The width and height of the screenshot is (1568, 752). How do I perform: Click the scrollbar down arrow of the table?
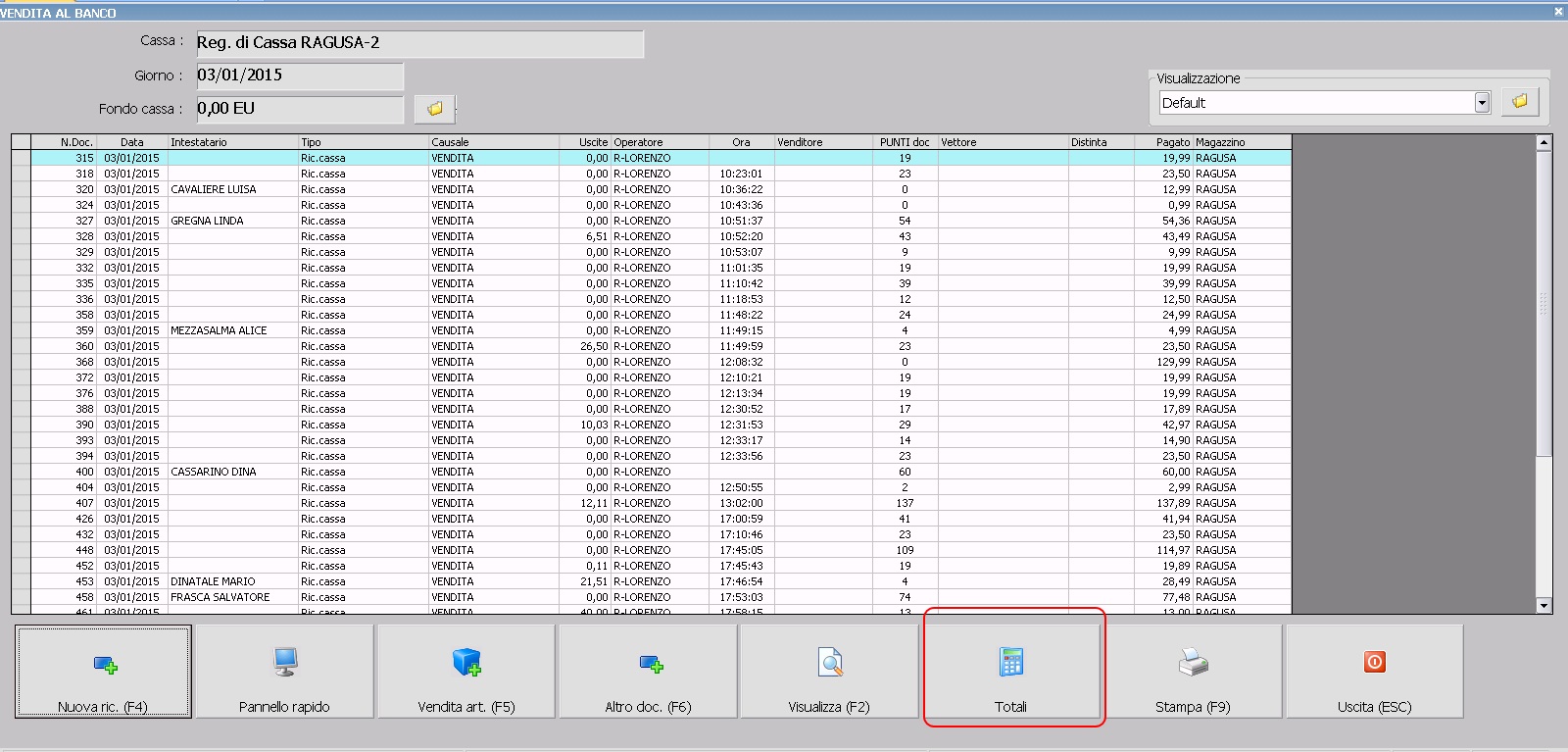[x=1543, y=606]
